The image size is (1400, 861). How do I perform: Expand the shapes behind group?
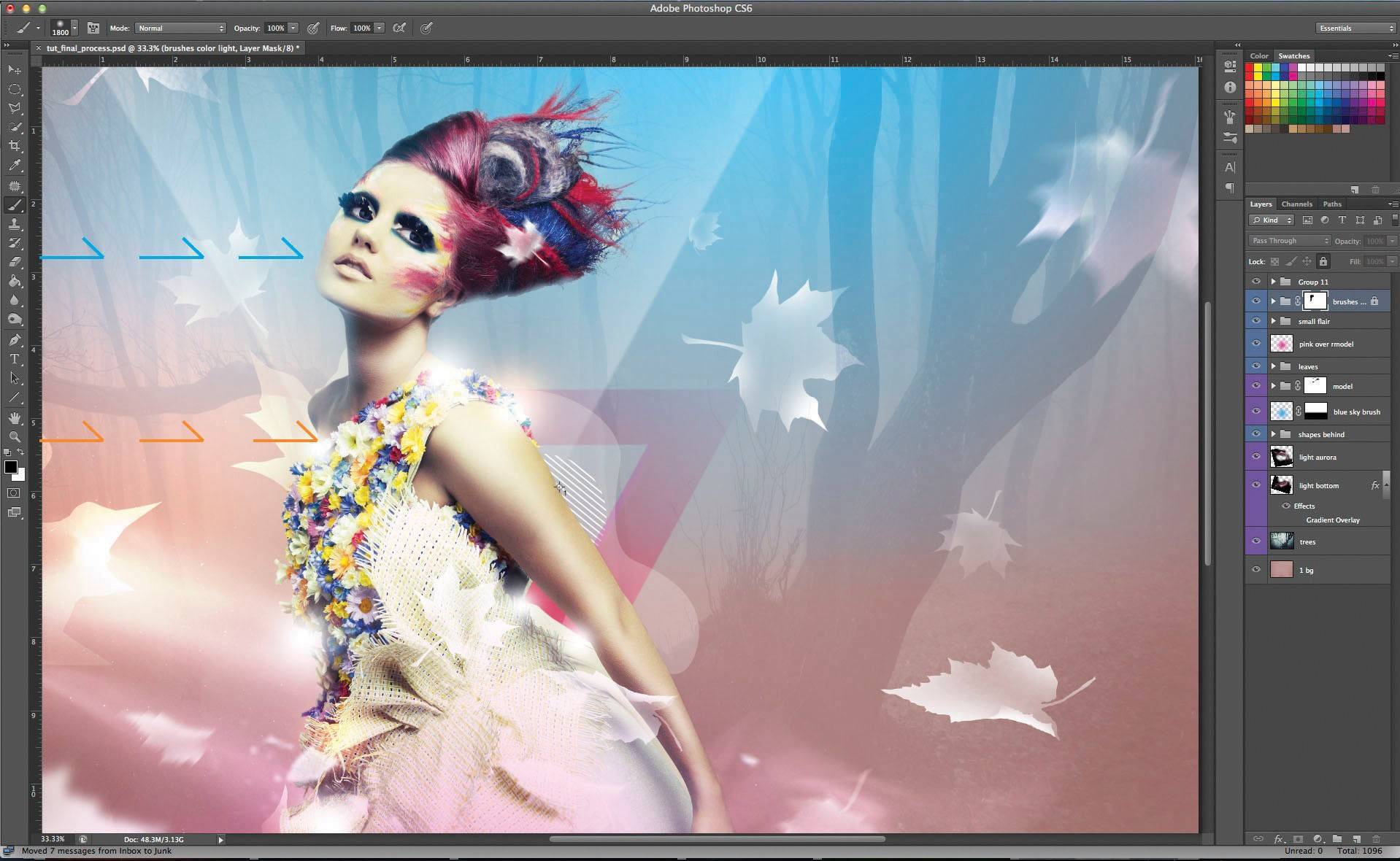click(x=1274, y=434)
